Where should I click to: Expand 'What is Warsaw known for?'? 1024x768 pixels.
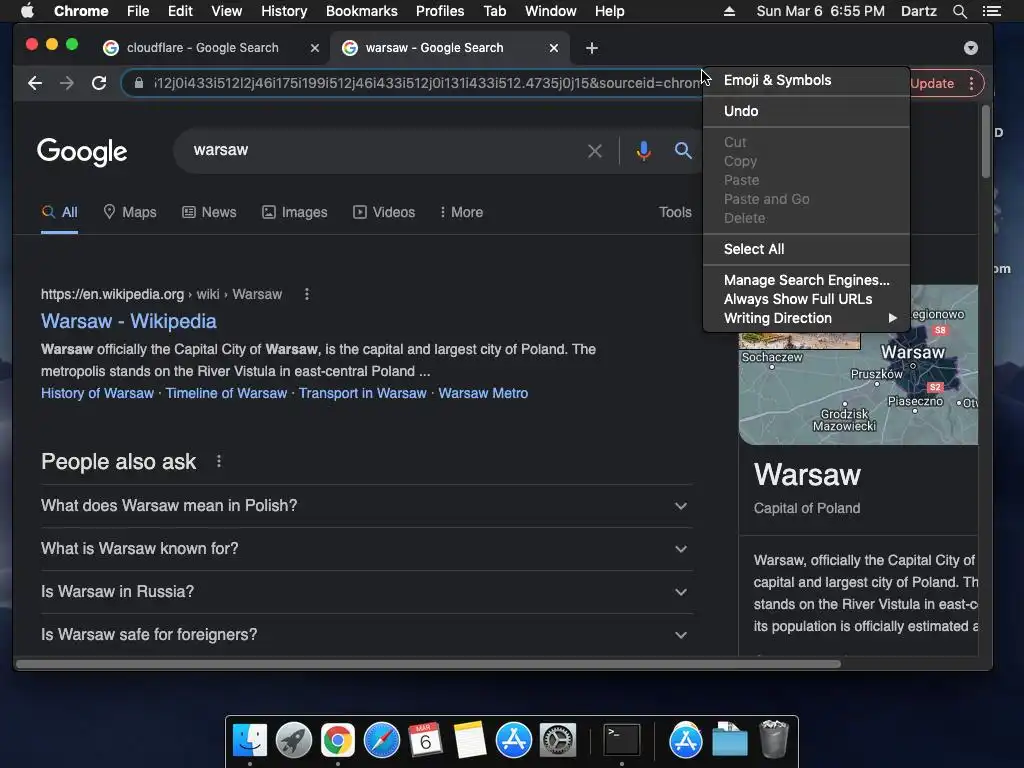coord(366,549)
